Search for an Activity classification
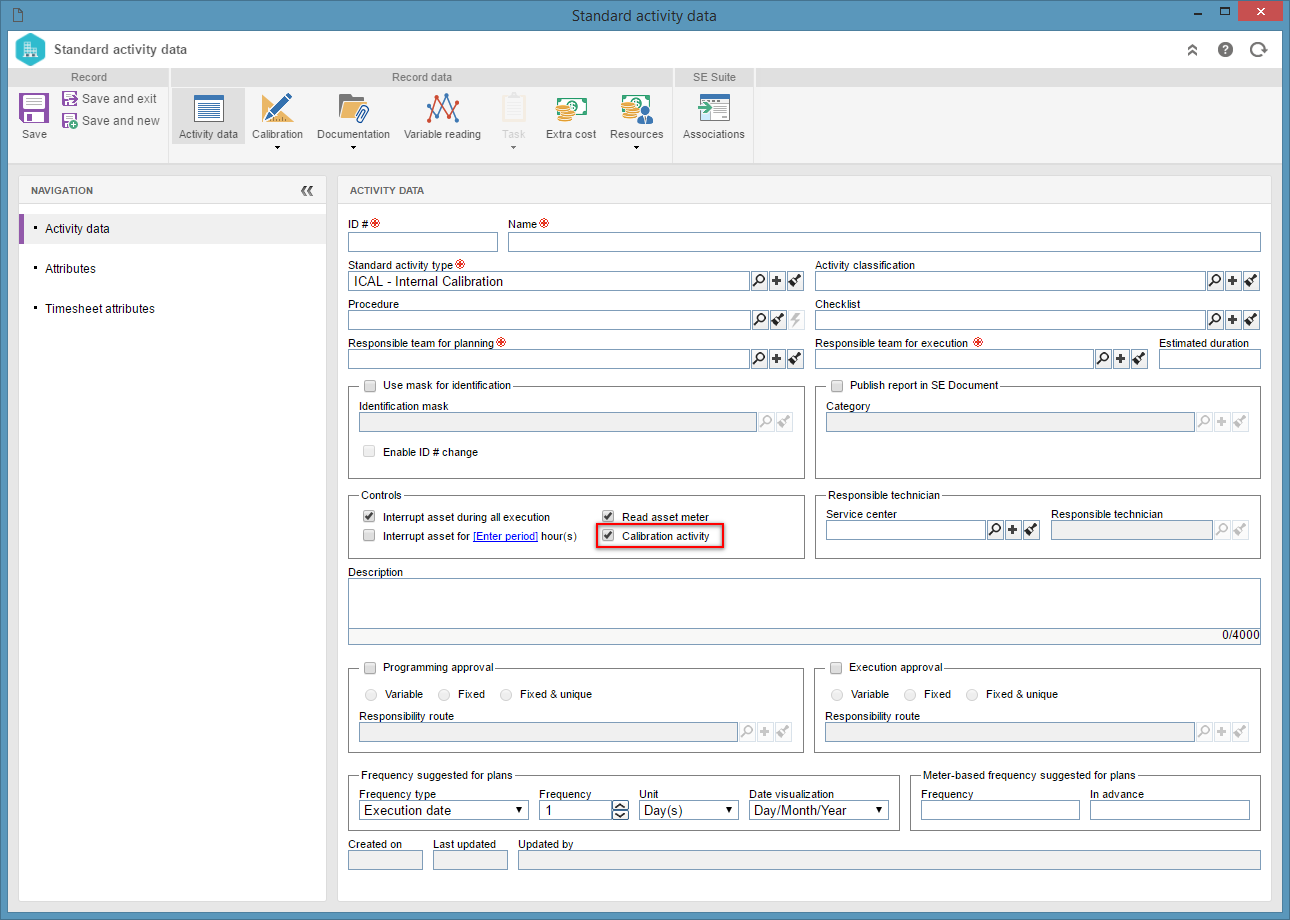This screenshot has width=1290, height=920. [1215, 281]
